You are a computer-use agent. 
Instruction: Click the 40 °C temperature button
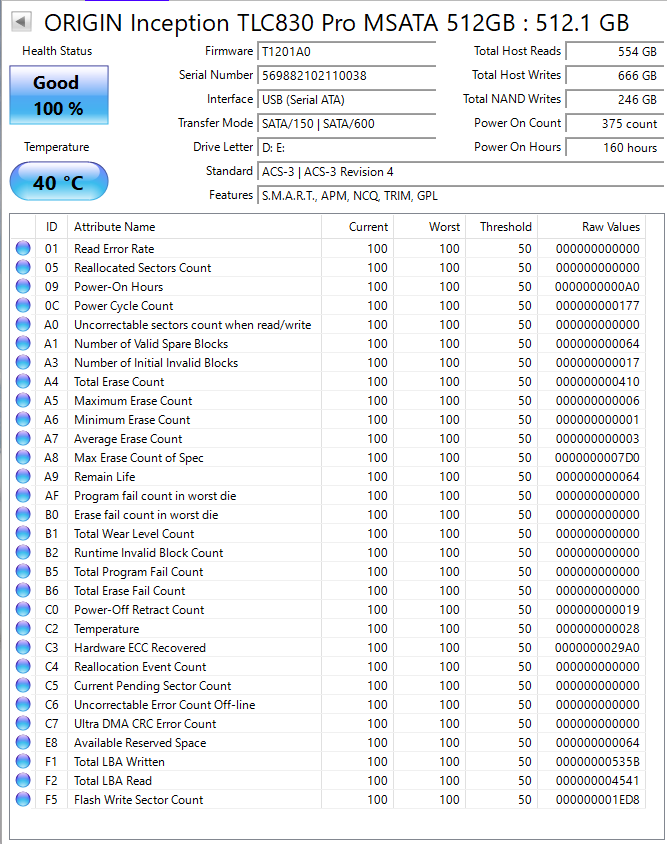(x=59, y=182)
